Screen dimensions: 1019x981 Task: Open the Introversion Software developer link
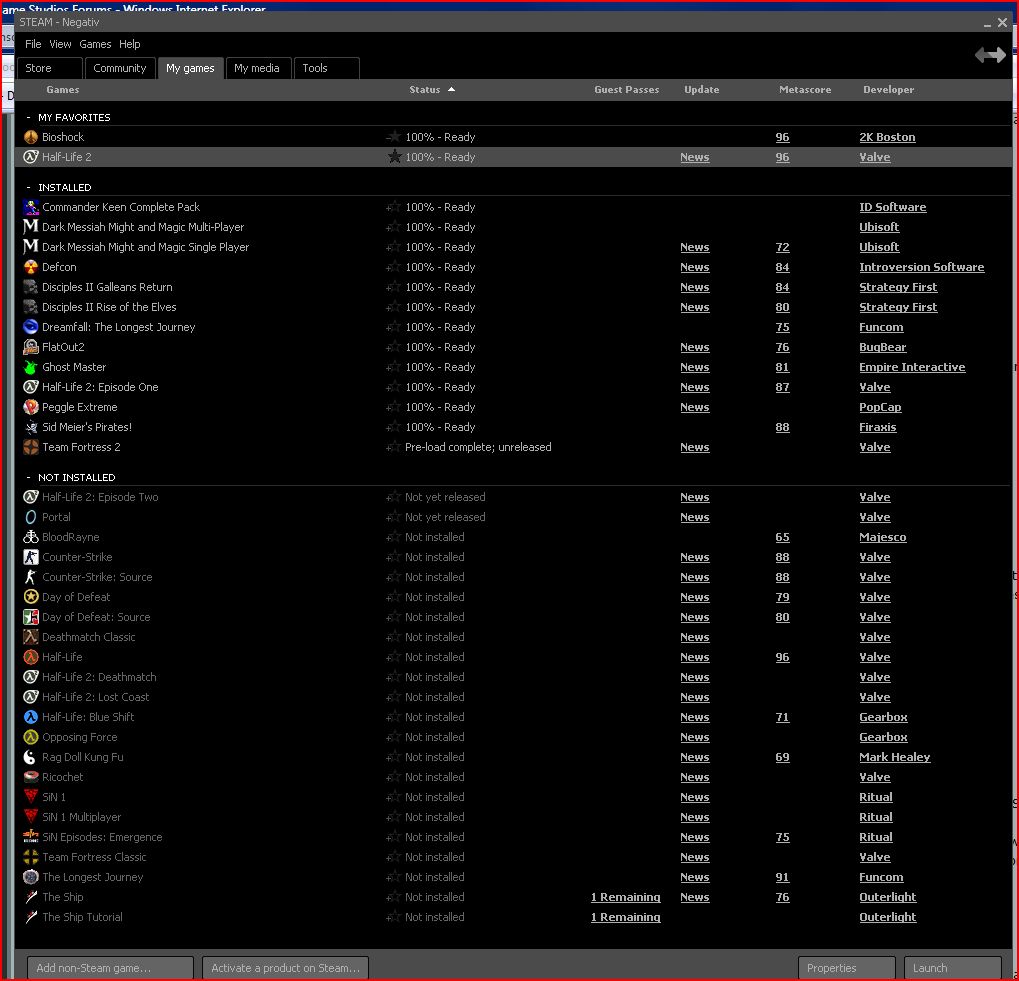tap(922, 267)
